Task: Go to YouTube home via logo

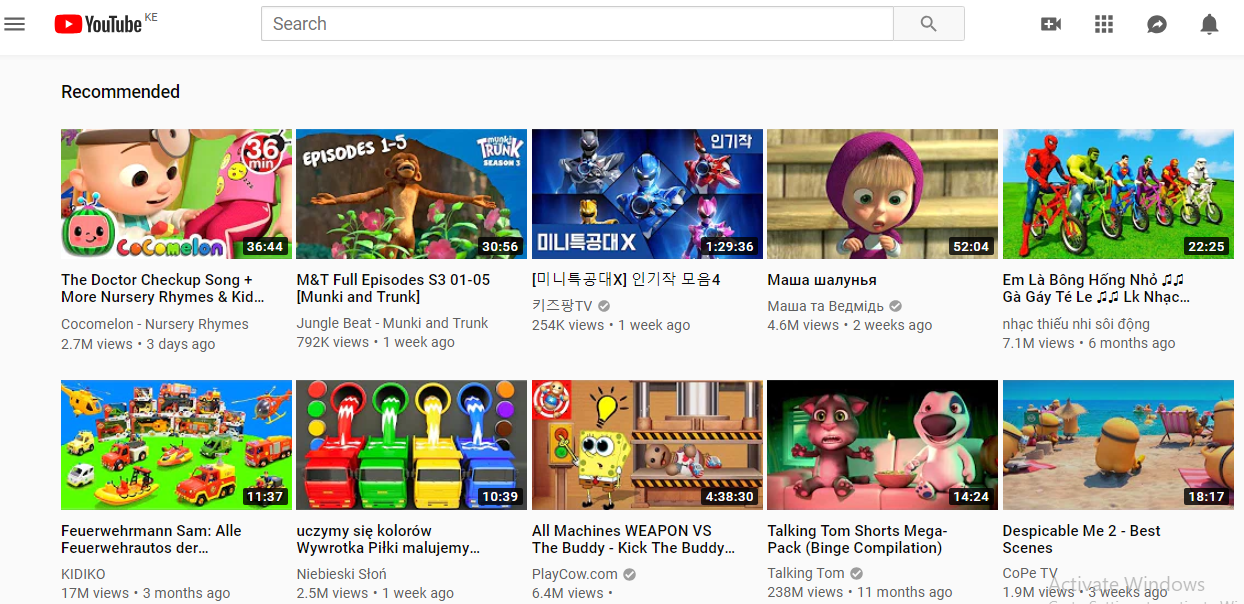Action: (x=98, y=24)
